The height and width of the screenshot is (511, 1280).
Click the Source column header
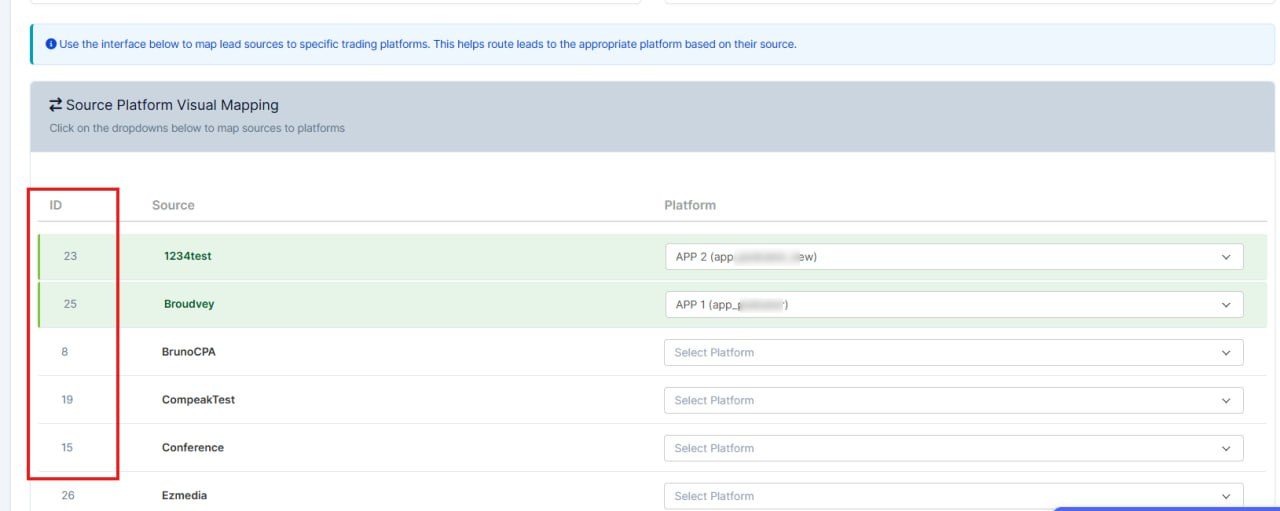coord(173,205)
